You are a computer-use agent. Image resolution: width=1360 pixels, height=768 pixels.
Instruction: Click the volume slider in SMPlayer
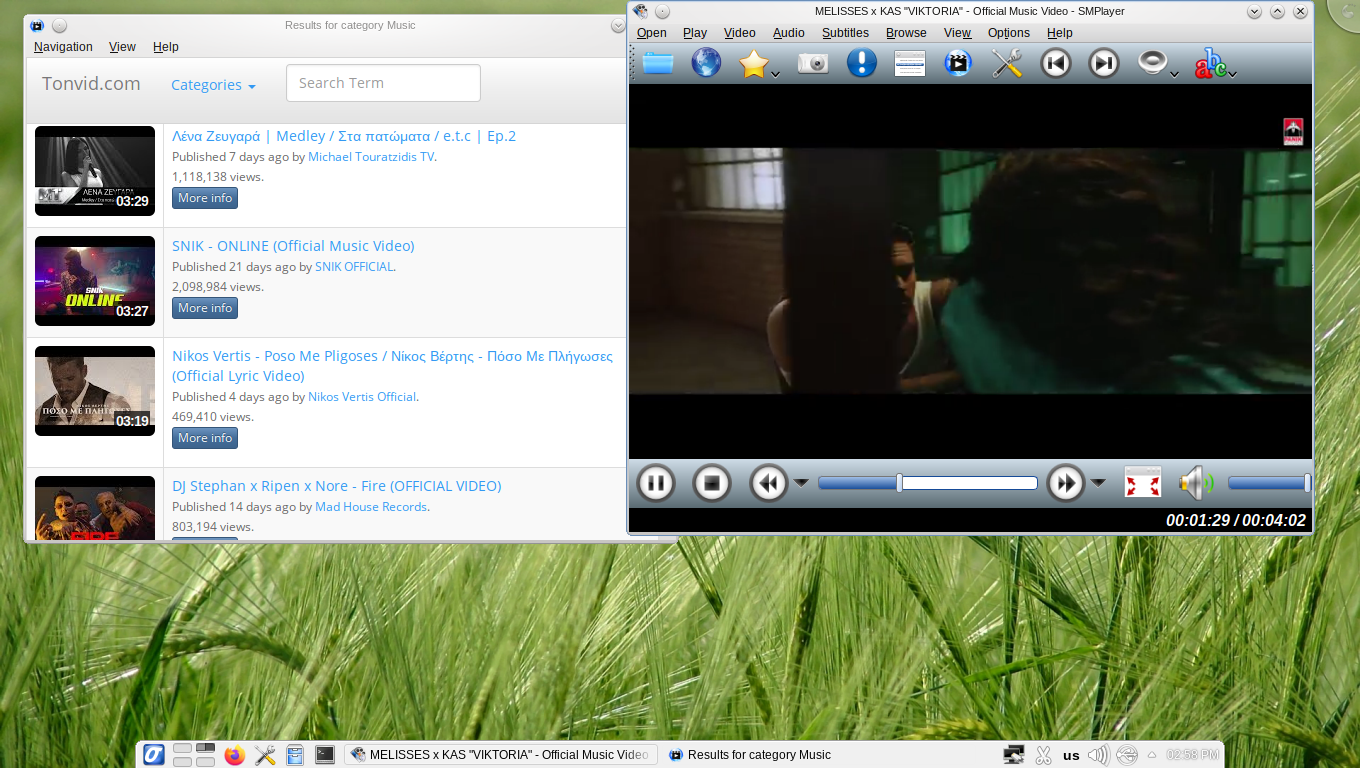[x=1269, y=483]
